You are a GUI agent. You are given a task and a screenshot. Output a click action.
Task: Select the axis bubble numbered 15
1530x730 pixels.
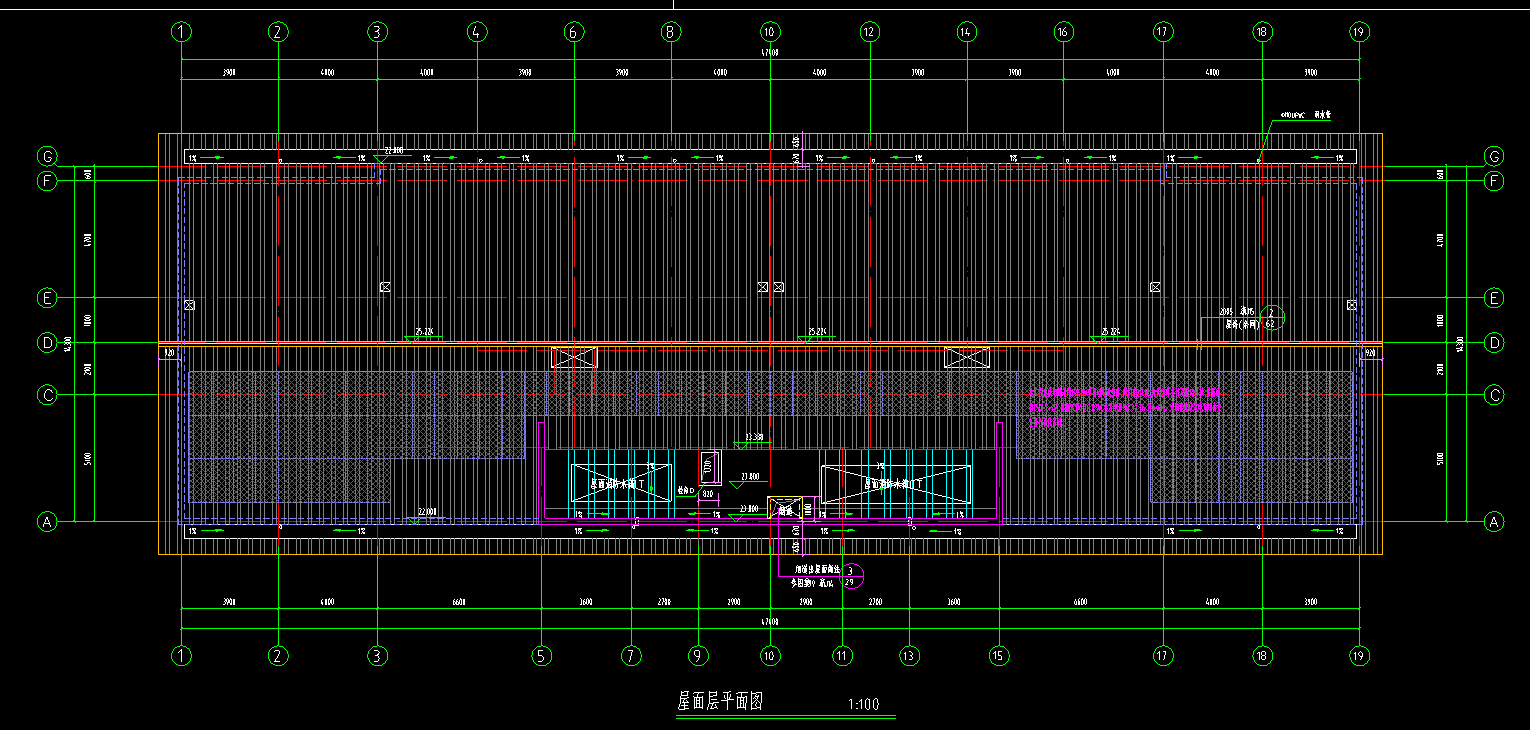998,656
